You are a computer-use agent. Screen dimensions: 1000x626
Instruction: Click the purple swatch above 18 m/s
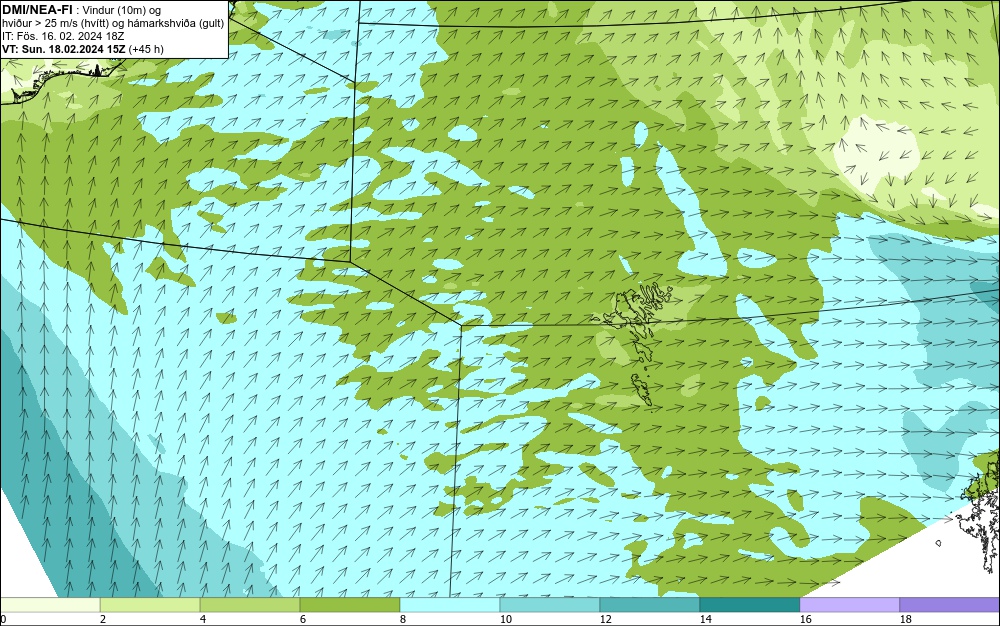pyautogui.click(x=950, y=604)
